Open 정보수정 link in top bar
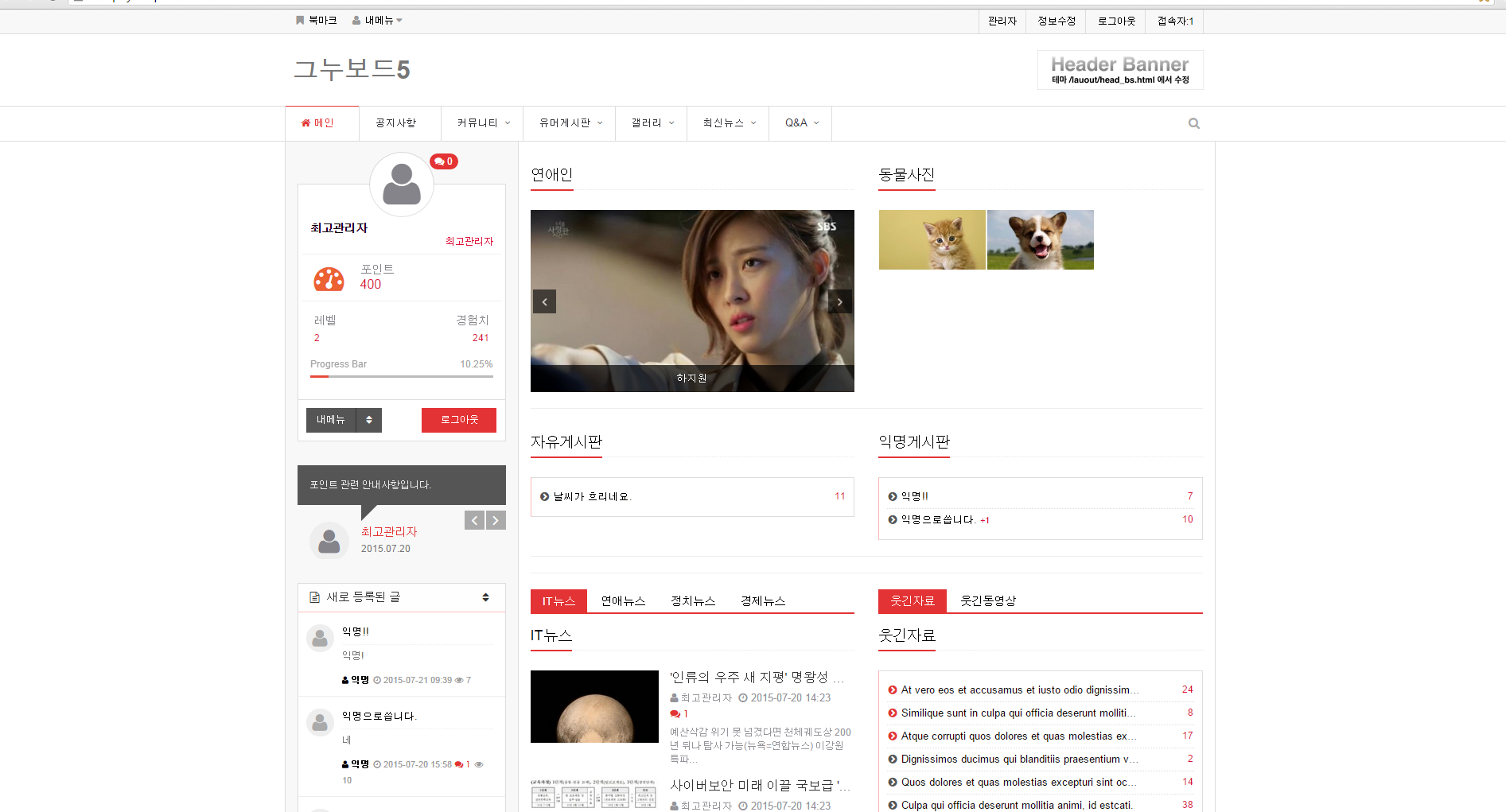 pyautogui.click(x=1057, y=21)
